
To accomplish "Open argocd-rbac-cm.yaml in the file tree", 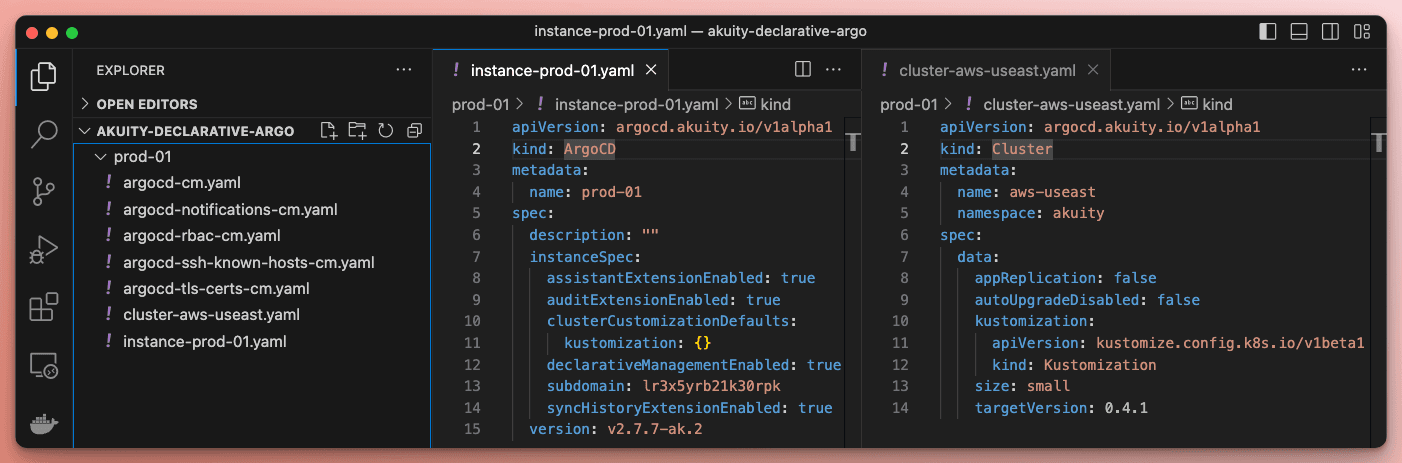I will (x=186, y=236).
